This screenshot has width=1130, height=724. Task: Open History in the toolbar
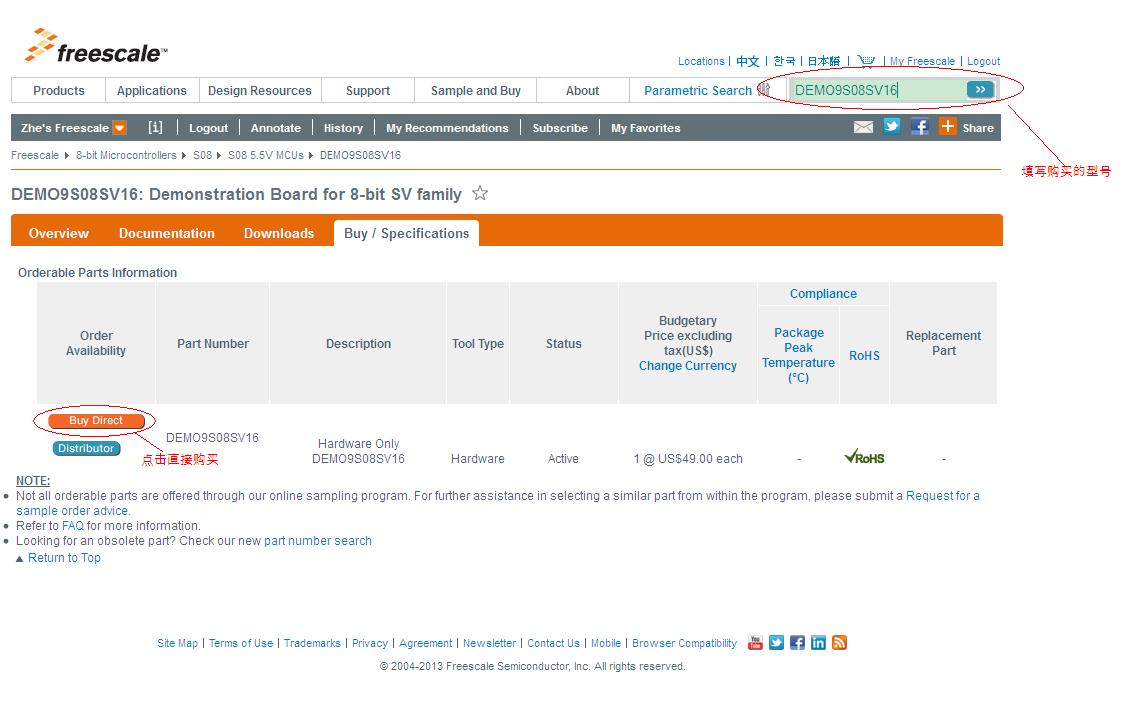pyautogui.click(x=343, y=128)
